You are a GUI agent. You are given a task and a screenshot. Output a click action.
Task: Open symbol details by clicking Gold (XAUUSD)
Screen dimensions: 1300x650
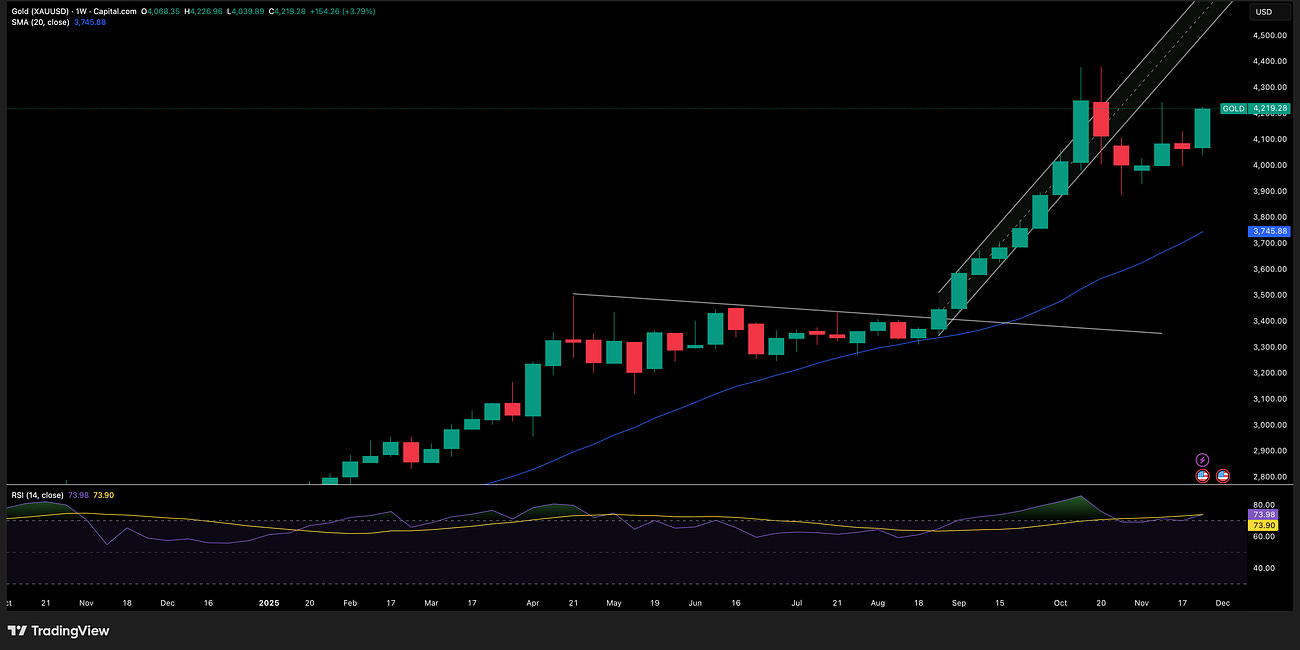38,11
